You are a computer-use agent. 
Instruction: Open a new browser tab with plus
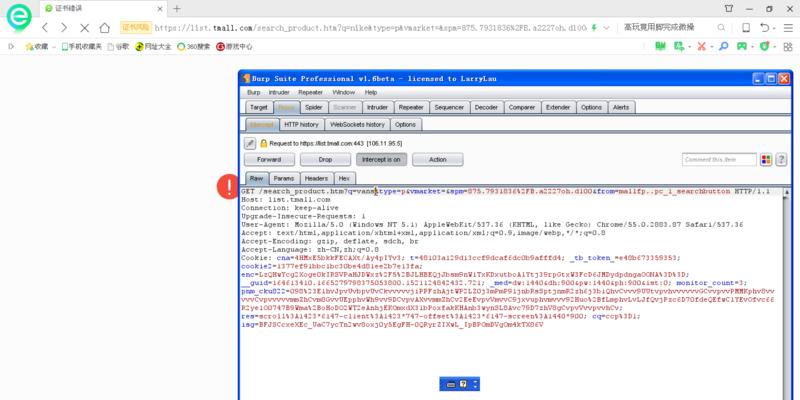coord(177,9)
